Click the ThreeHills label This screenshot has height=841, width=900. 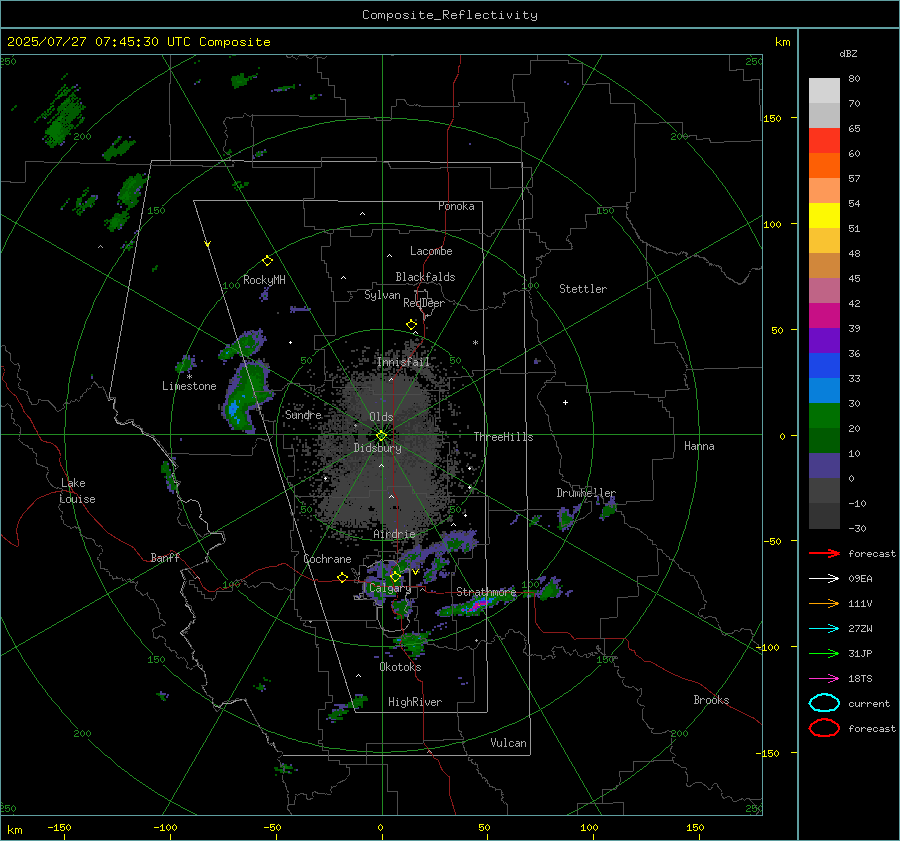[503, 437]
